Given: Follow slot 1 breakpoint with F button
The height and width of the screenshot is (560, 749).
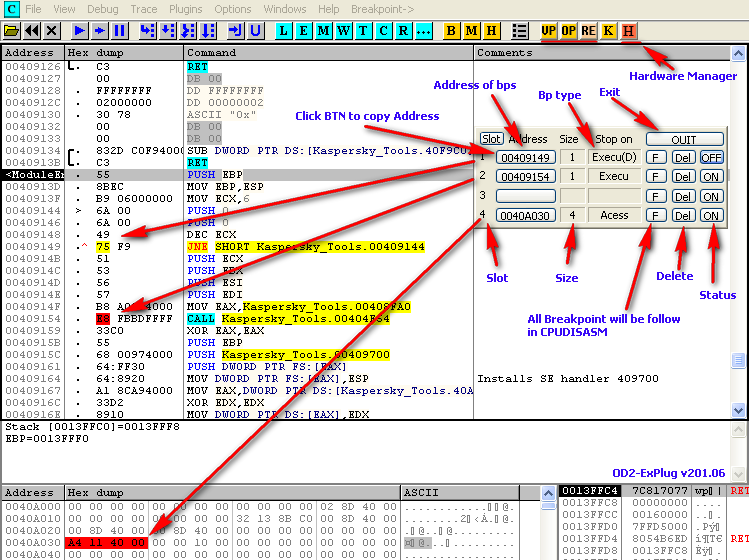Looking at the screenshot, I should 656,157.
